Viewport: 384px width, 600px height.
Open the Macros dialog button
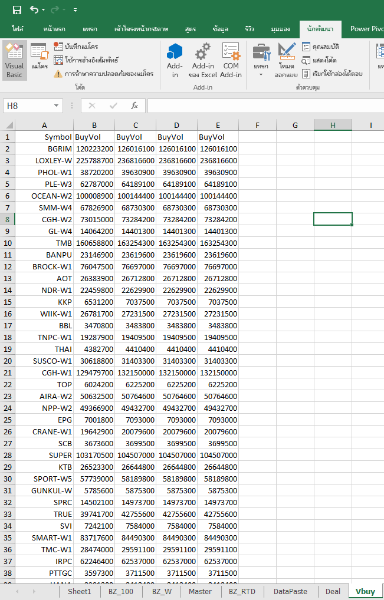(40, 57)
